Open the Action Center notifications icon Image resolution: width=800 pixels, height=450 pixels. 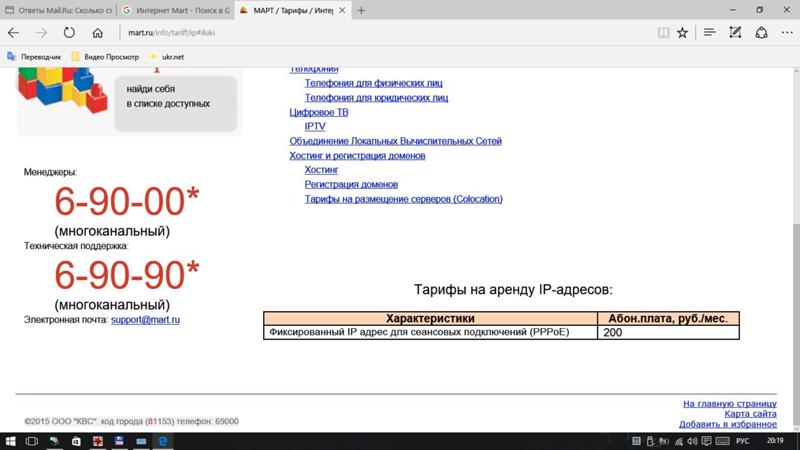point(706,441)
